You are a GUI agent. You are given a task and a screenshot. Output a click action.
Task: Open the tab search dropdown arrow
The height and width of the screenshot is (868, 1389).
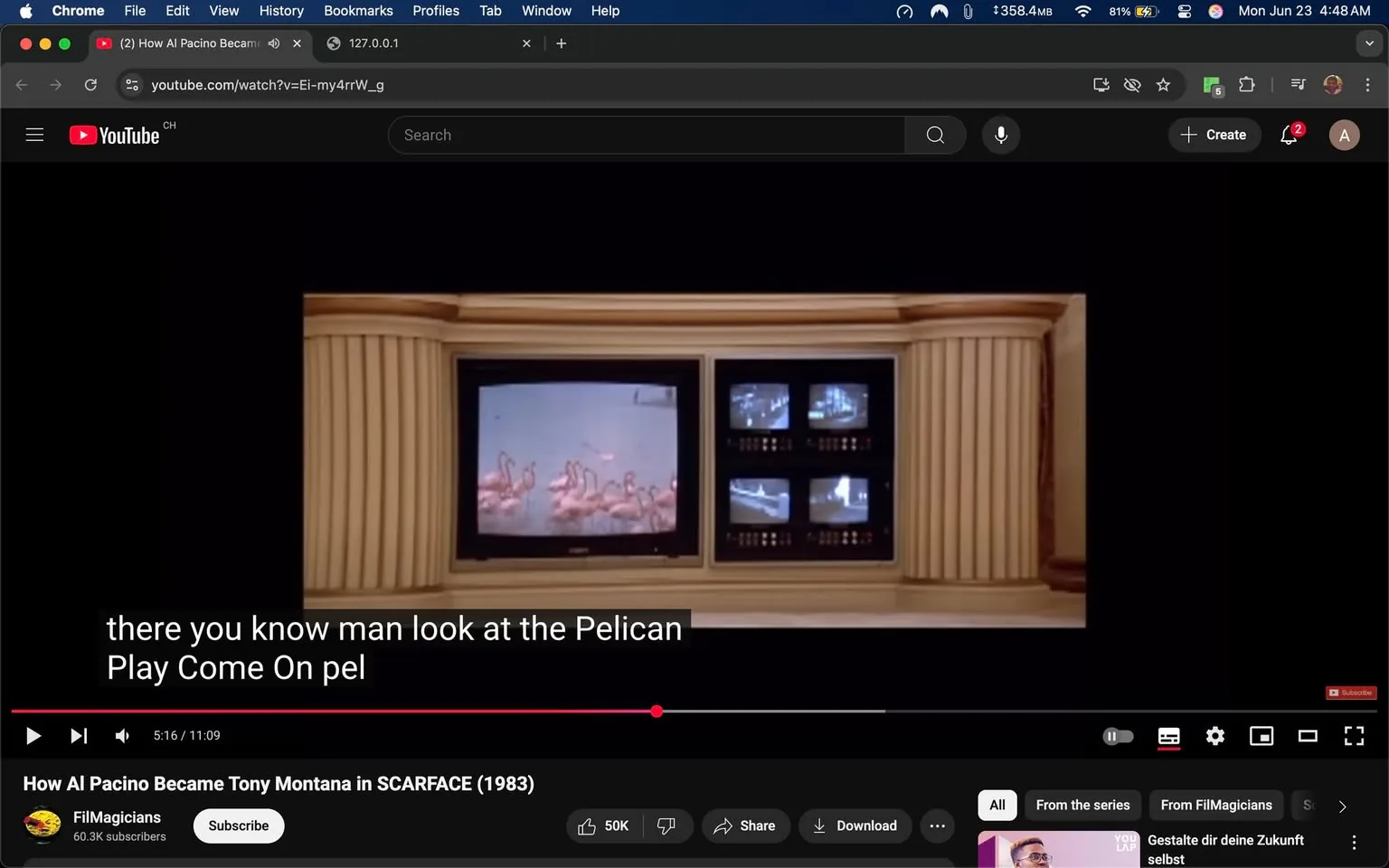click(1371, 42)
